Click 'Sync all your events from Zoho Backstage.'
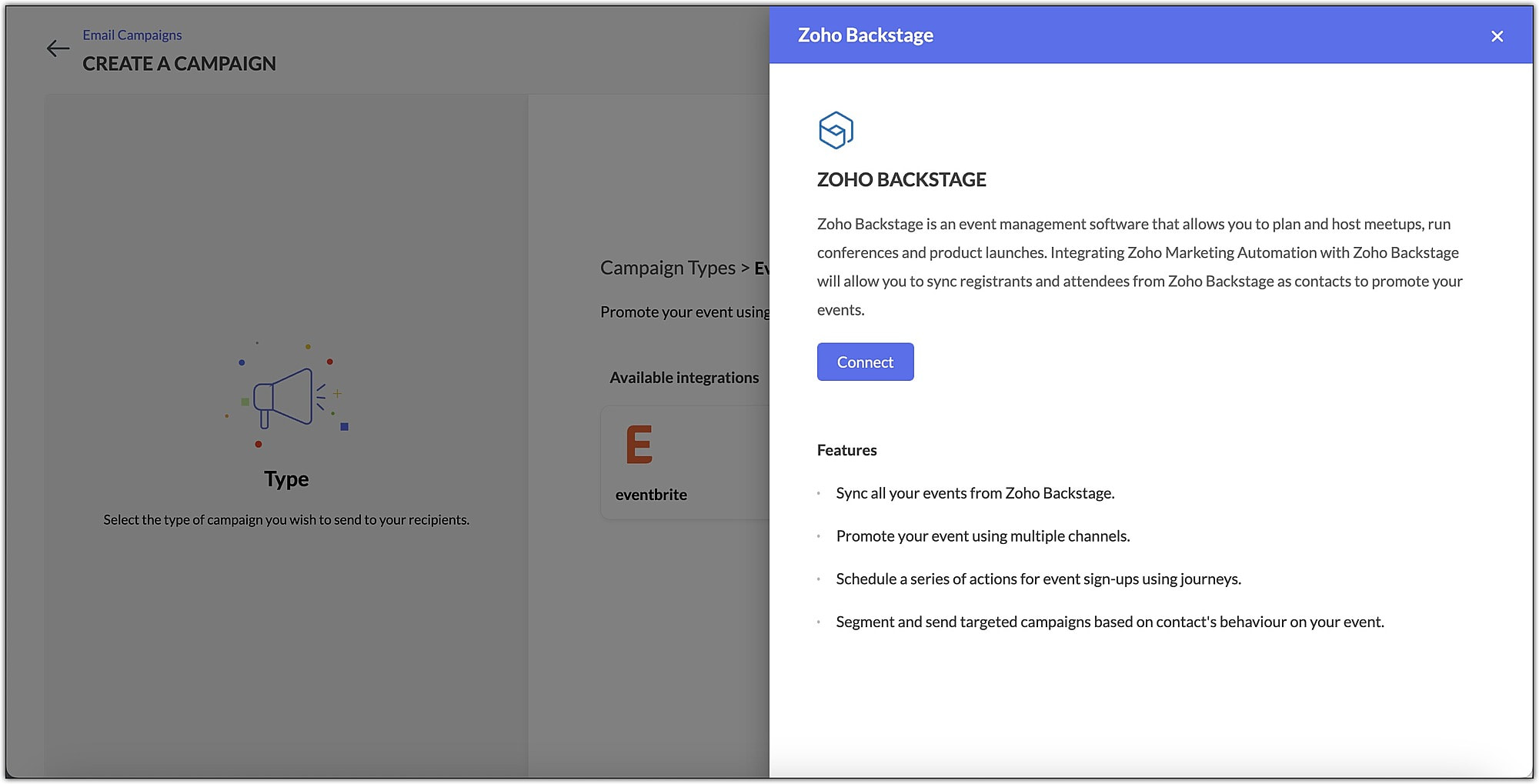Viewport: 1539px width, 784px height. tap(975, 493)
